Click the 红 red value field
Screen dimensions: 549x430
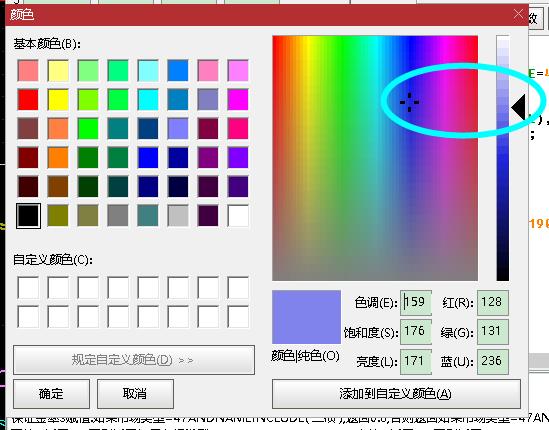493,302
